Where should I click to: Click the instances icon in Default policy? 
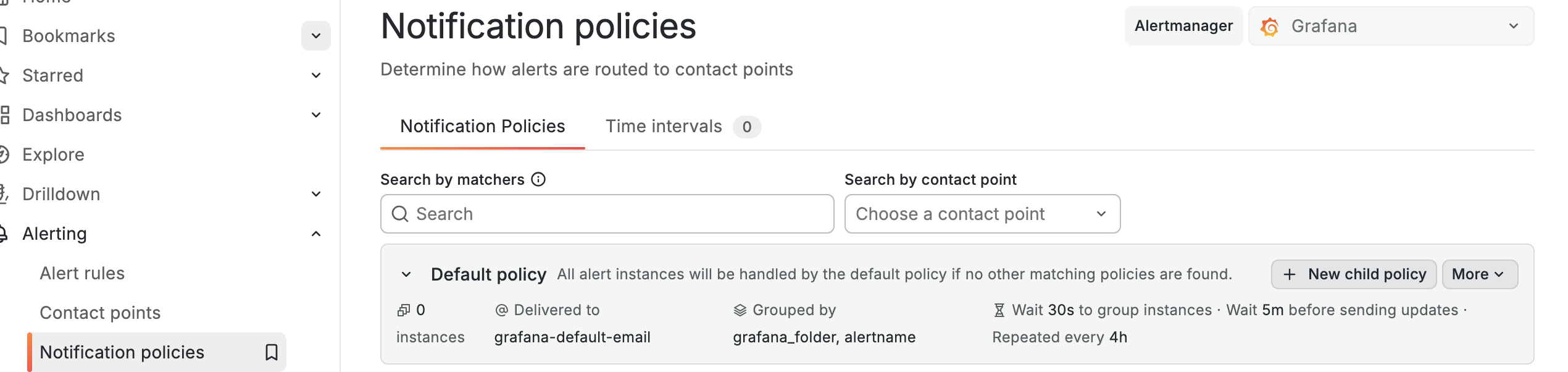coord(404,310)
